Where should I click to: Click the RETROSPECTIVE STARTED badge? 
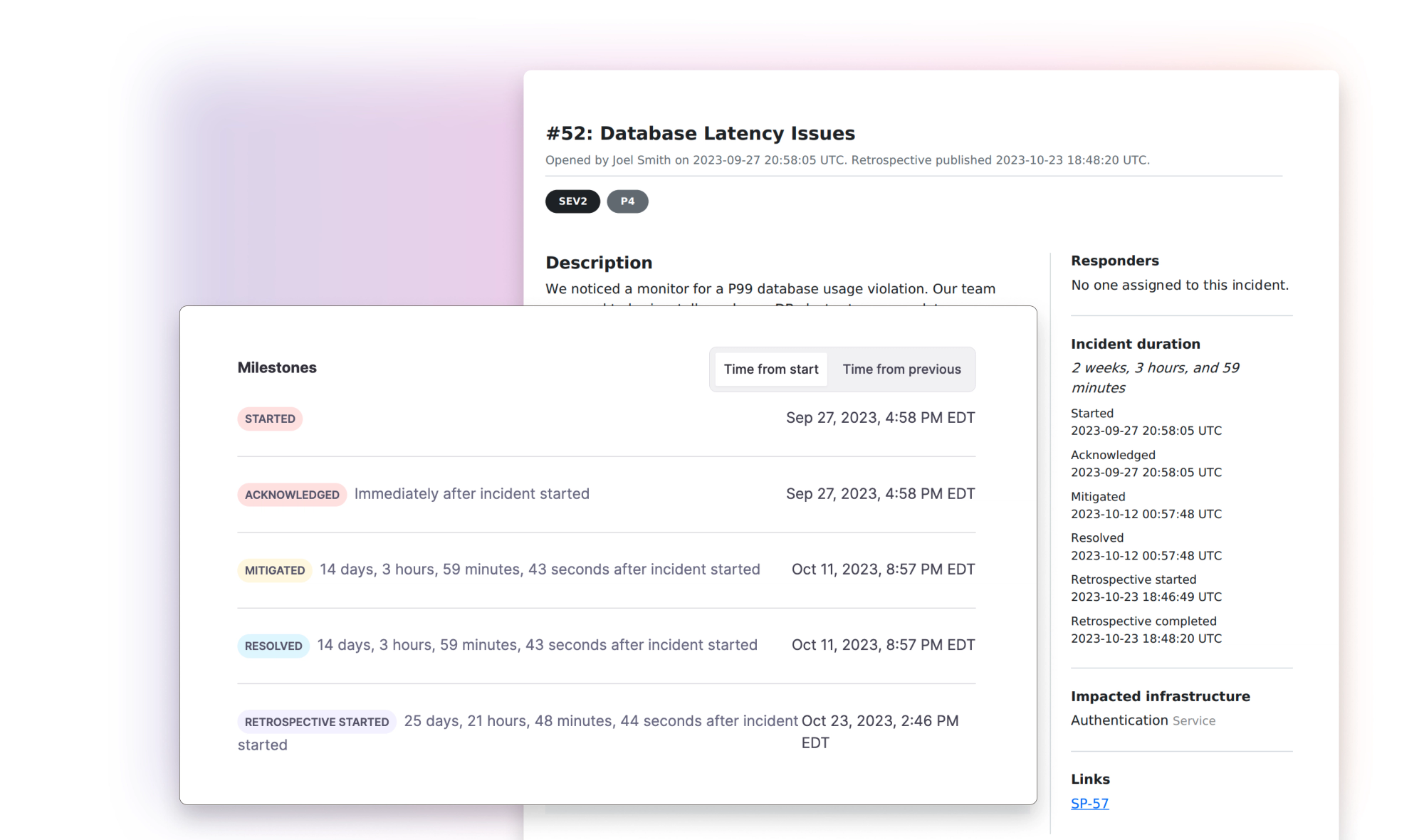[317, 722]
